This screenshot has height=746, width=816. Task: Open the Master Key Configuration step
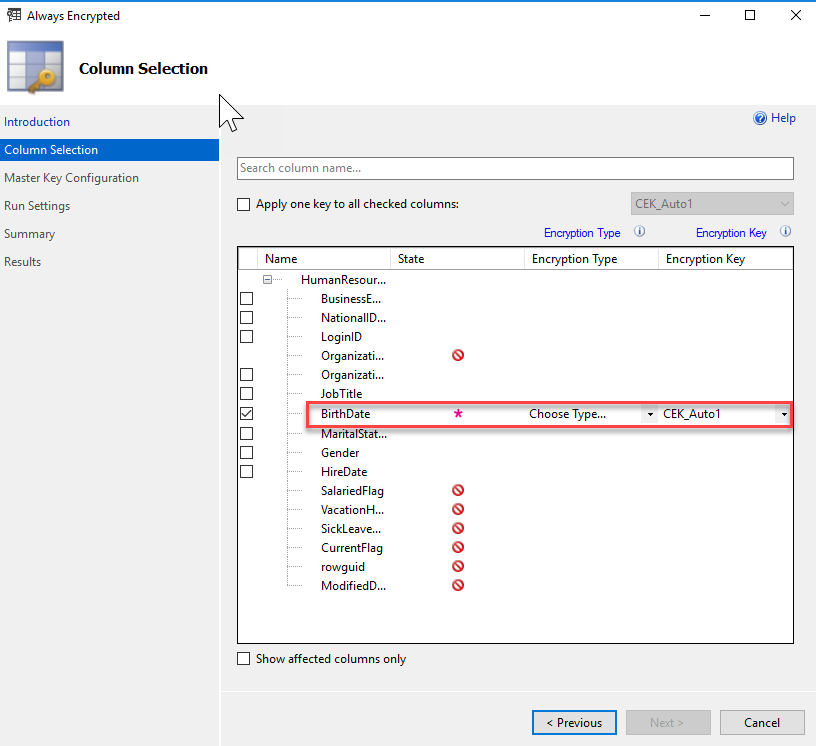tap(71, 178)
